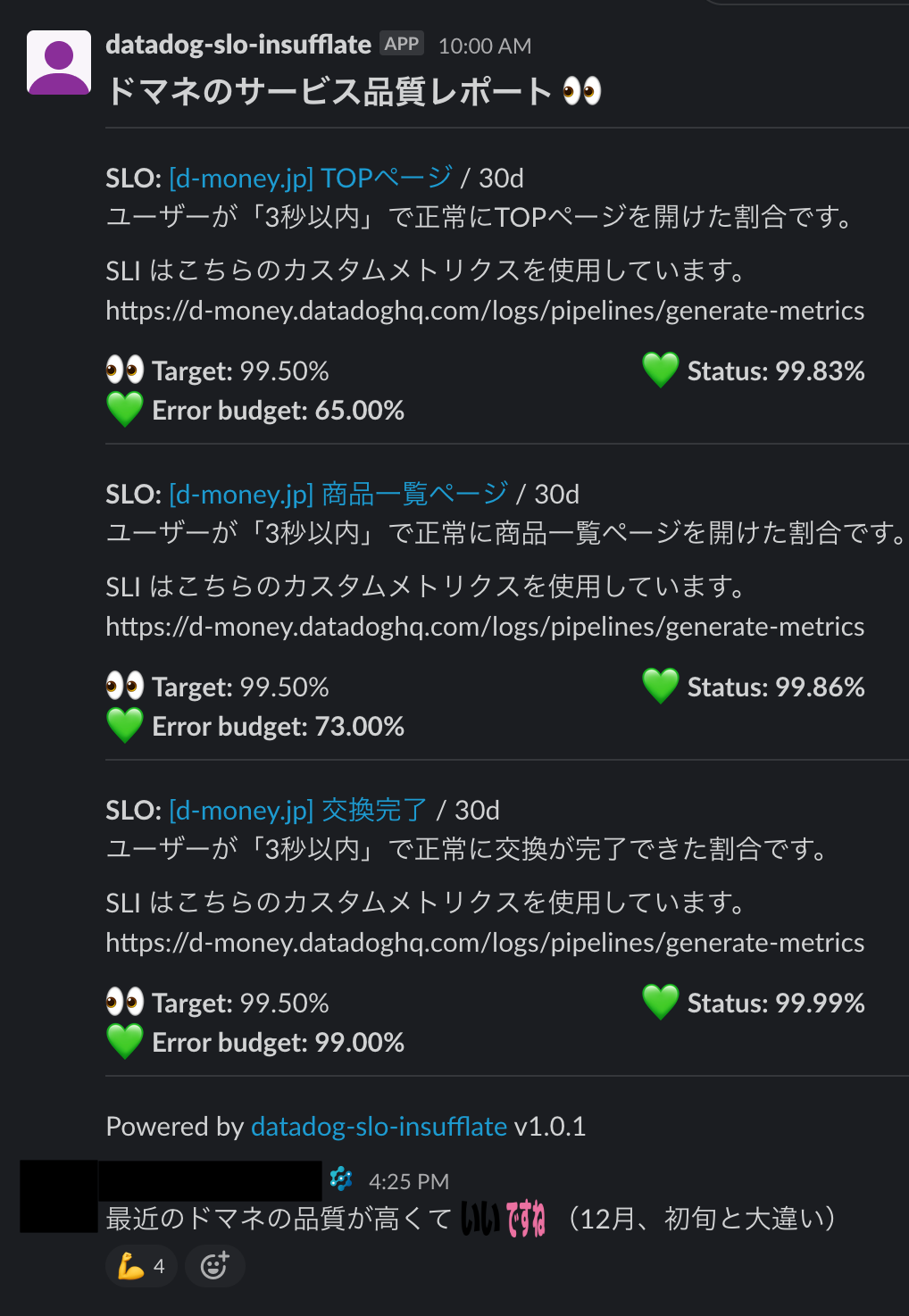Click the eyes emoji in the report title
Image resolution: width=909 pixels, height=1316 pixels.
point(582,91)
